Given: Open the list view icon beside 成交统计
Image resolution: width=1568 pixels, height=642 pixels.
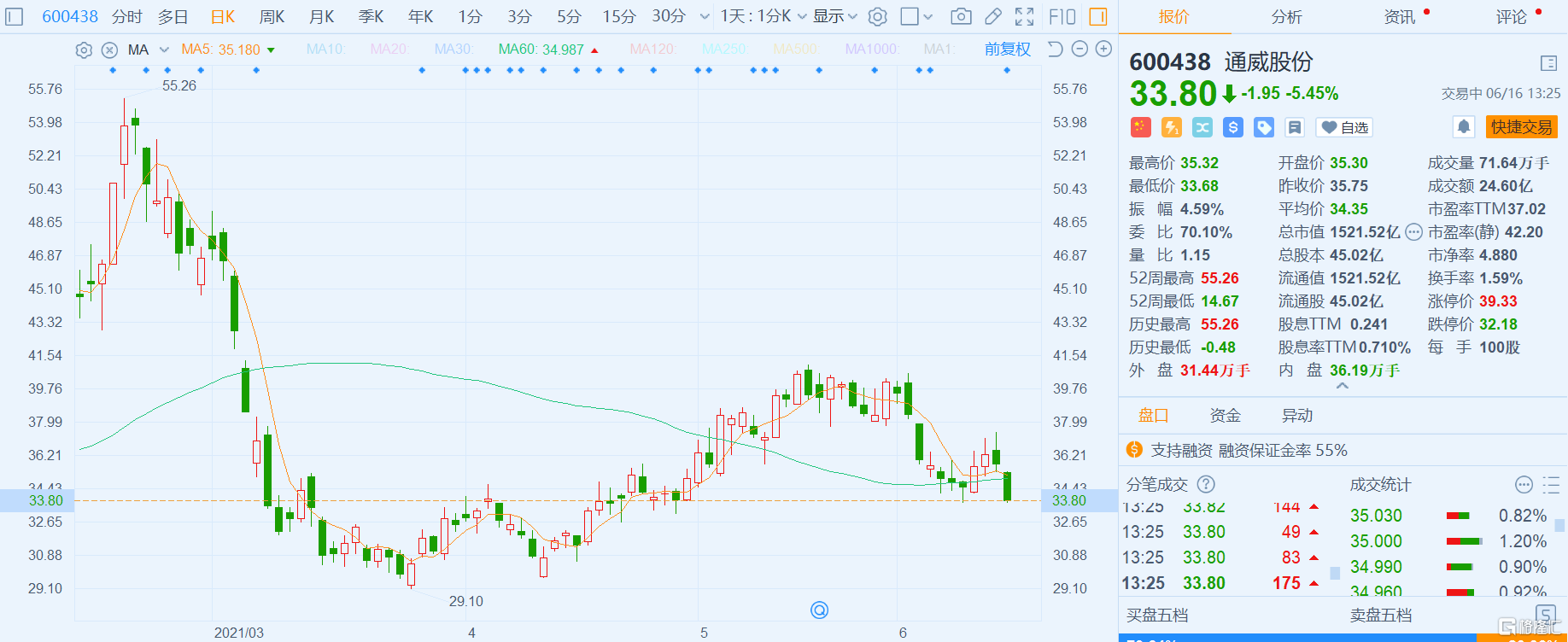Looking at the screenshot, I should click(1552, 485).
